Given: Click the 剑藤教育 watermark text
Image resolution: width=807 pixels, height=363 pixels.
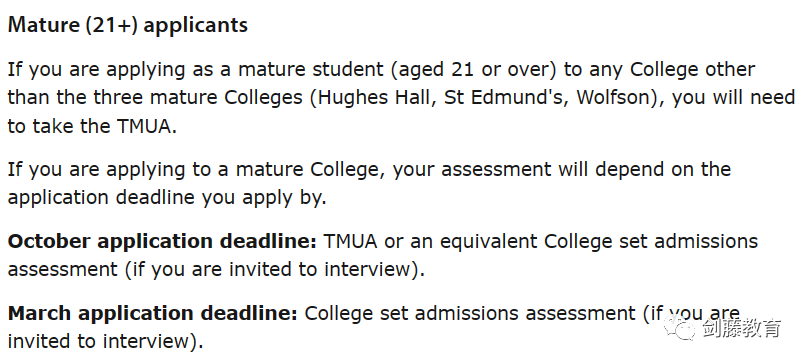Looking at the screenshot, I should [742, 329].
